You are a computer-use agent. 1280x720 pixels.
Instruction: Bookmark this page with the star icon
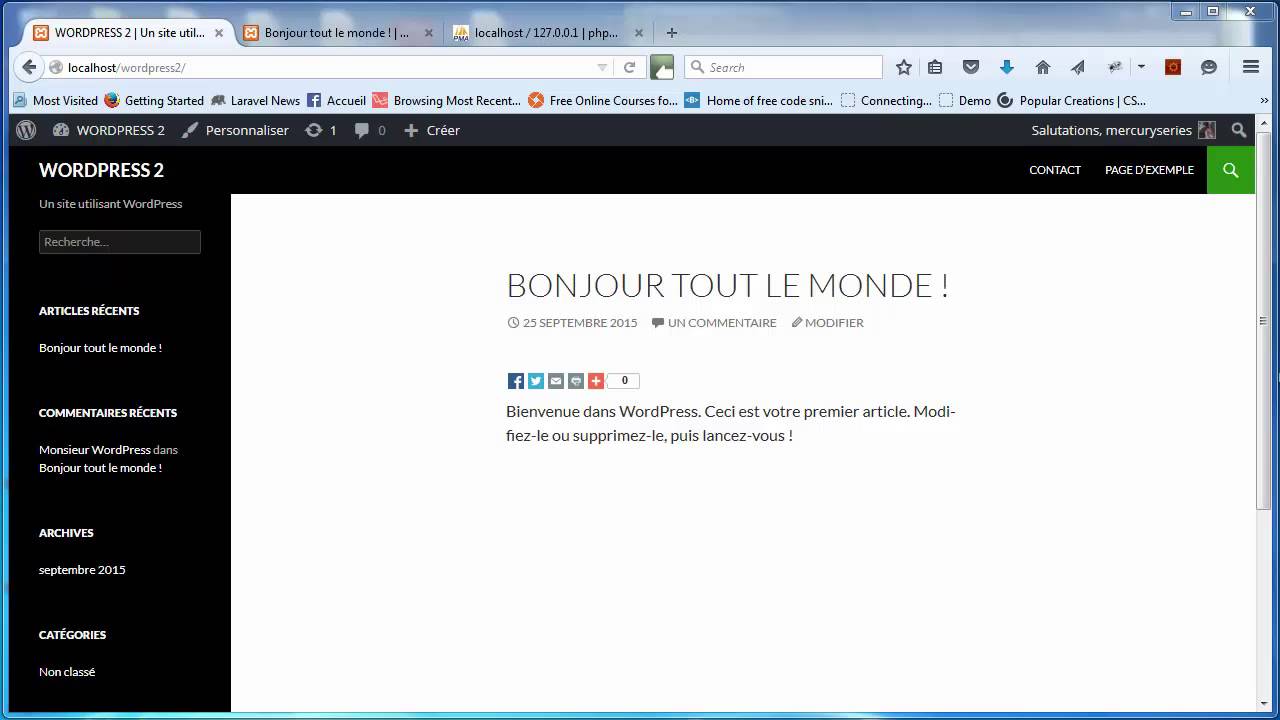point(904,67)
